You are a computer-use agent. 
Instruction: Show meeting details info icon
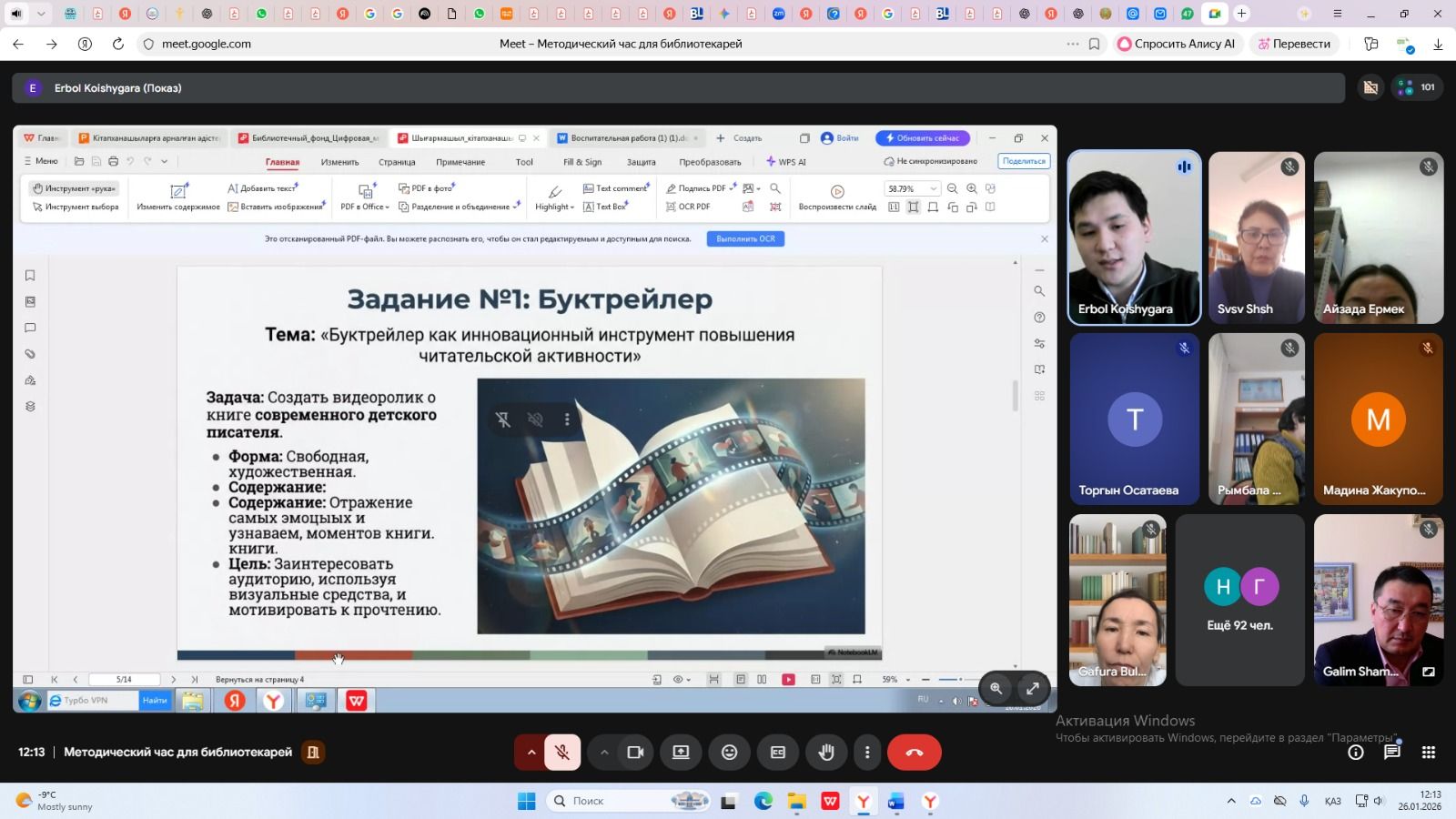coord(1356,753)
